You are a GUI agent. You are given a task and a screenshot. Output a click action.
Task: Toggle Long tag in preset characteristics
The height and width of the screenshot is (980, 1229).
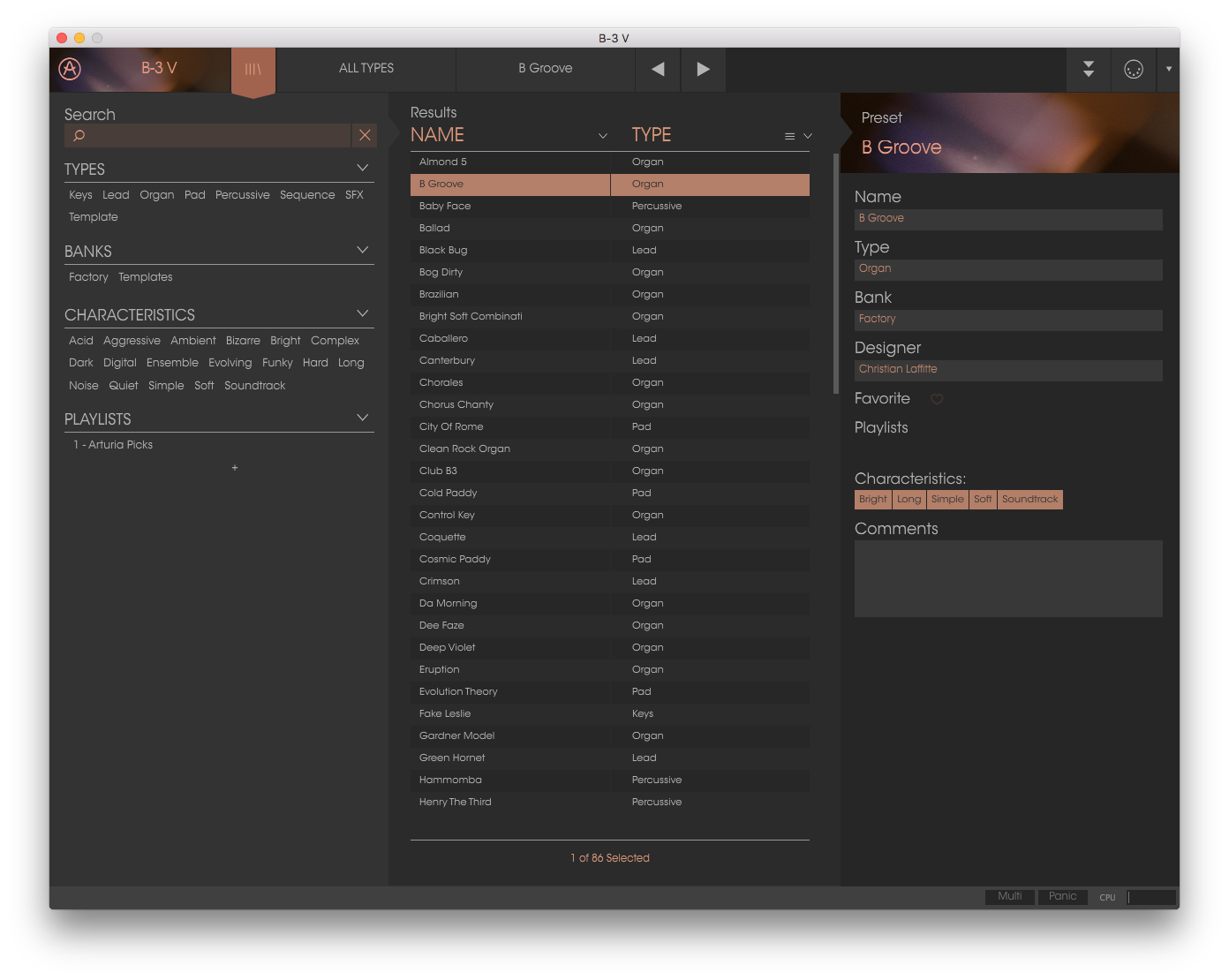(909, 500)
